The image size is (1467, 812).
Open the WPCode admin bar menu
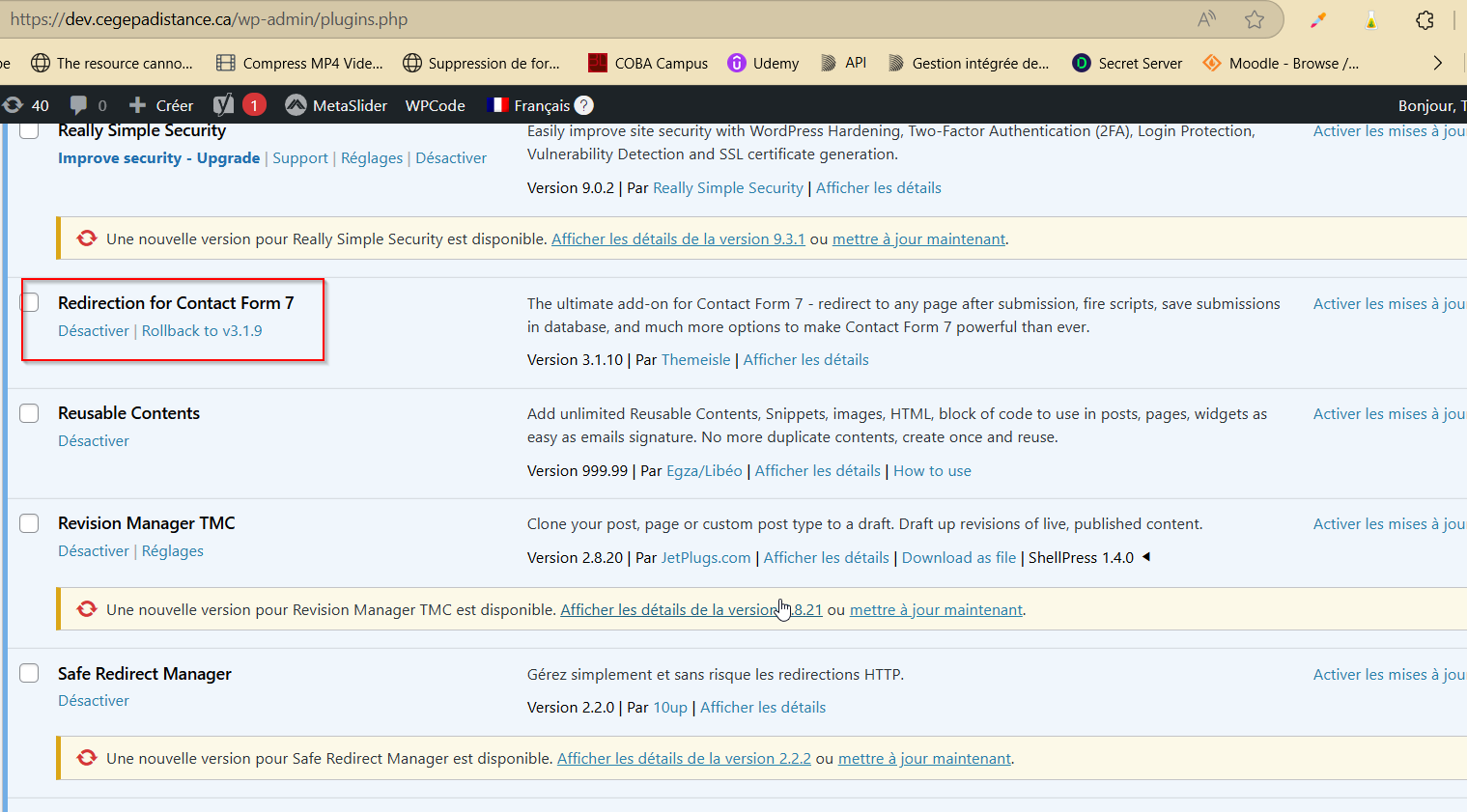pyautogui.click(x=435, y=105)
